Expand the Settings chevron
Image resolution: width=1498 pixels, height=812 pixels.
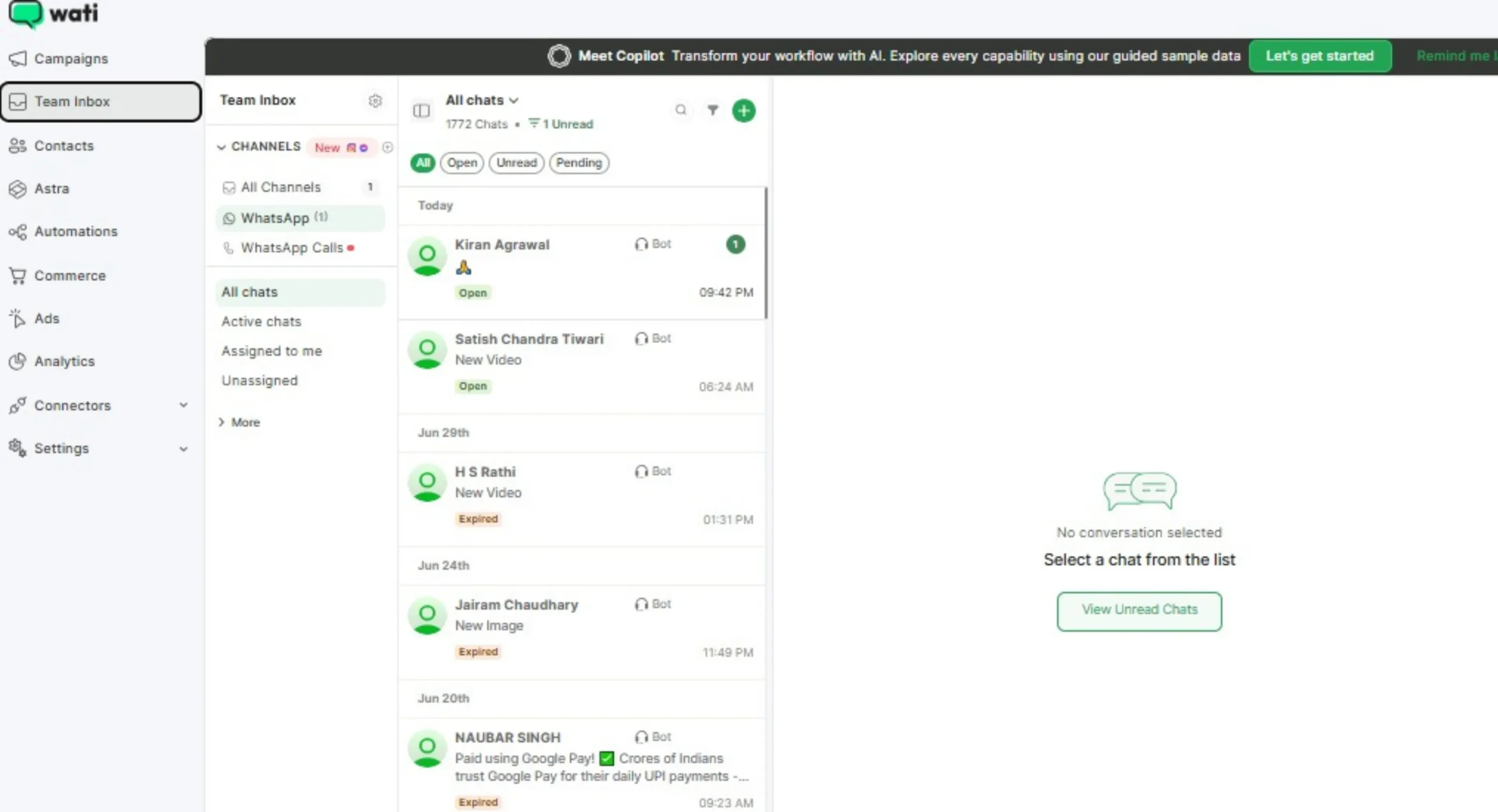(x=183, y=449)
